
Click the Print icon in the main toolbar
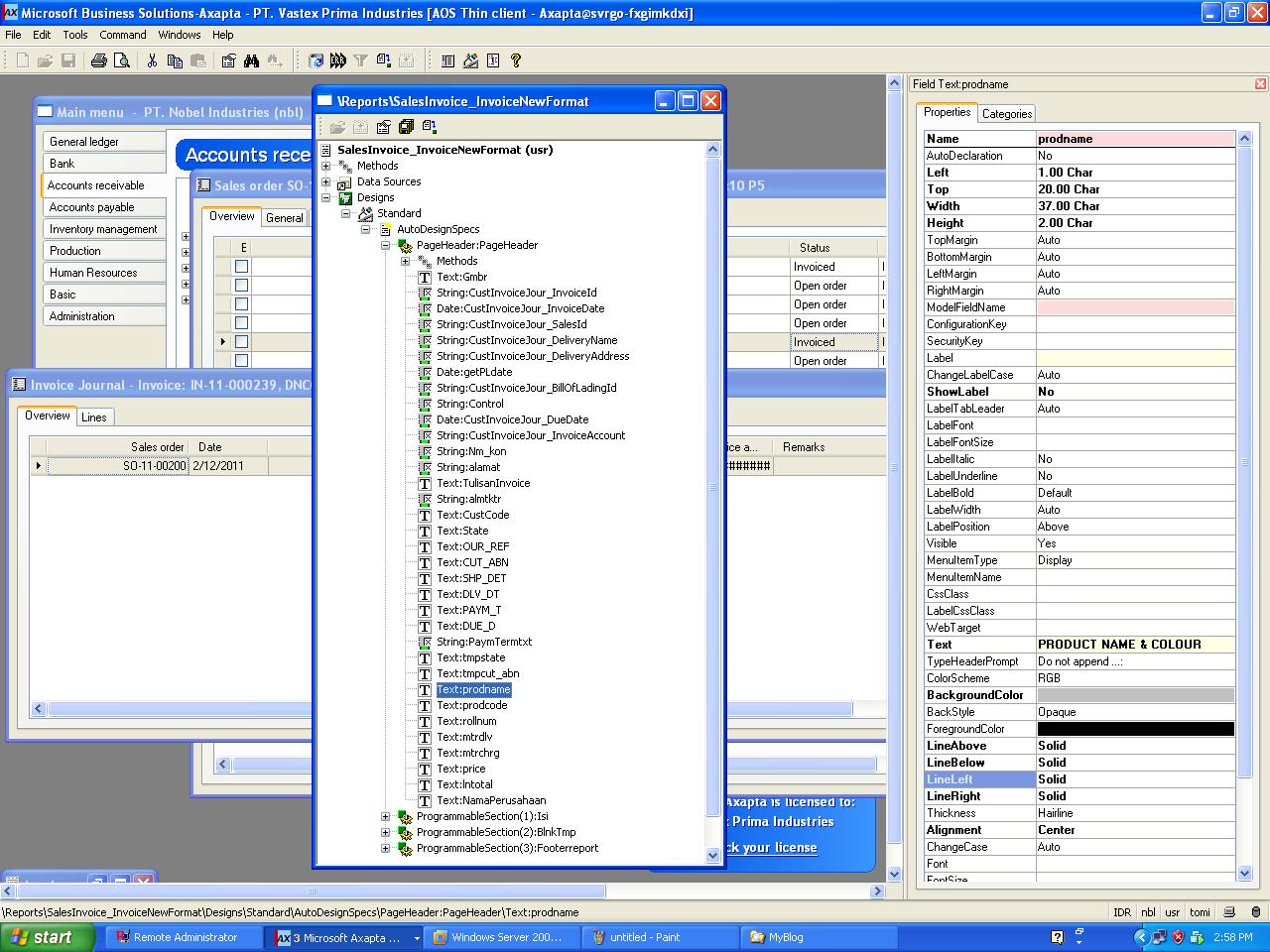pyautogui.click(x=98, y=60)
